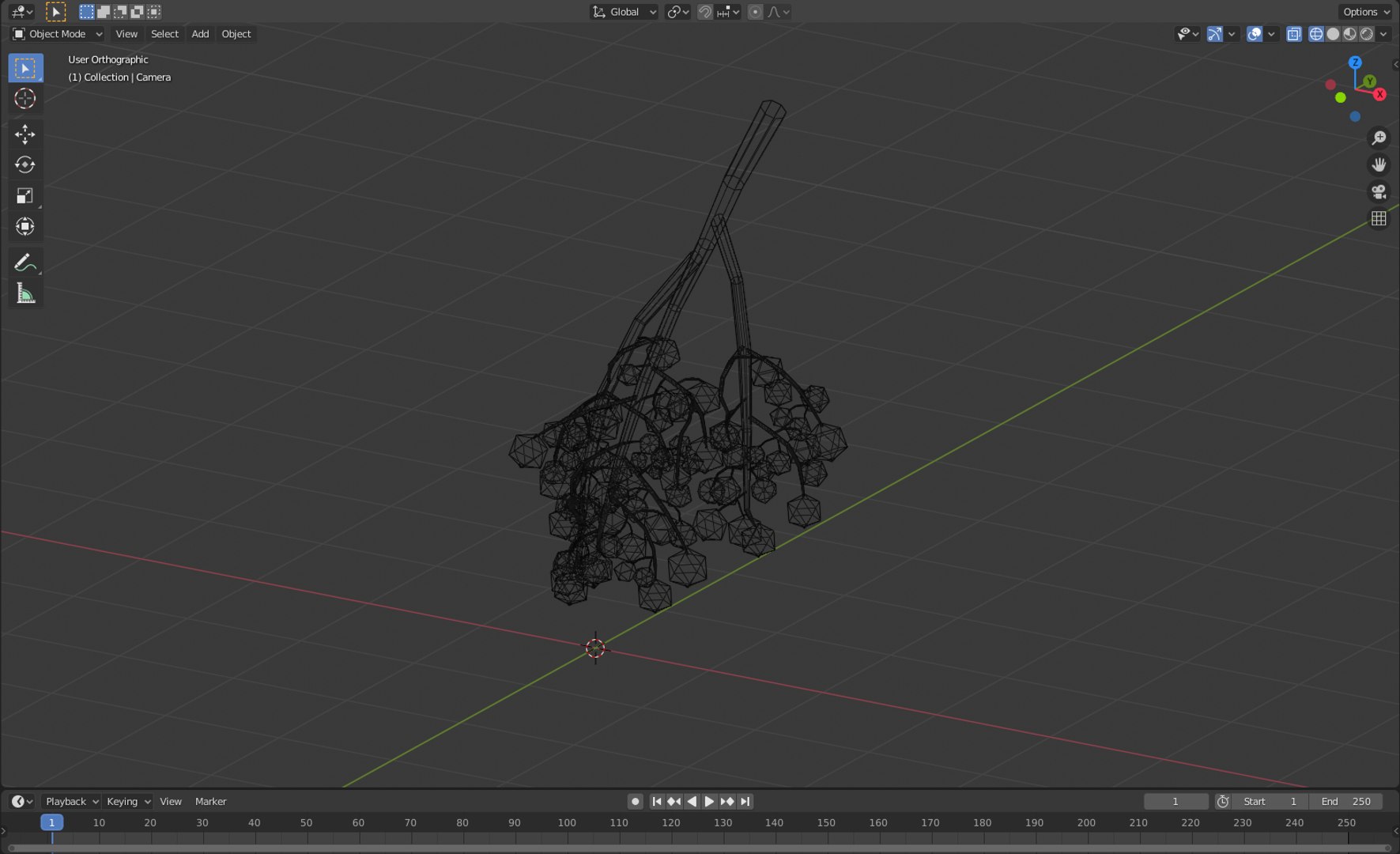Image resolution: width=1400 pixels, height=854 pixels.
Task: Click the Move view hand button
Action: (1379, 164)
